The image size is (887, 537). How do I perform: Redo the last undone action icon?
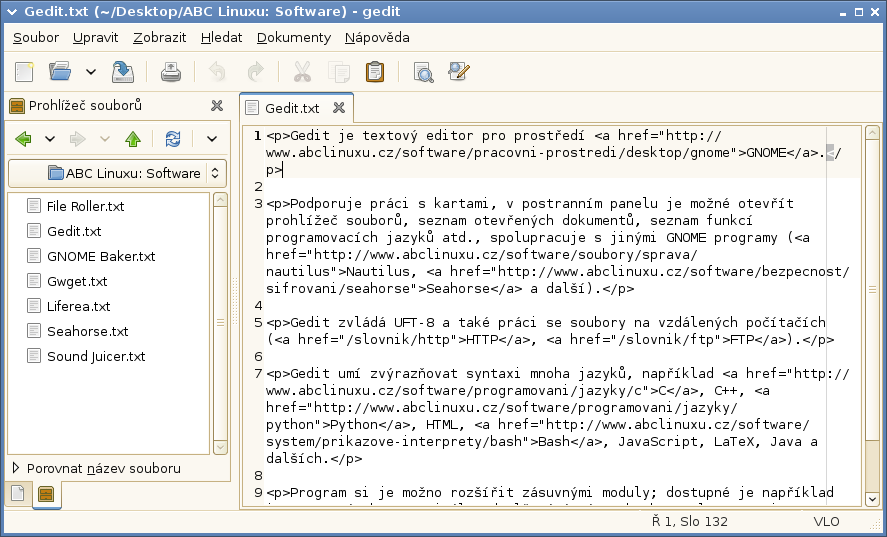256,72
